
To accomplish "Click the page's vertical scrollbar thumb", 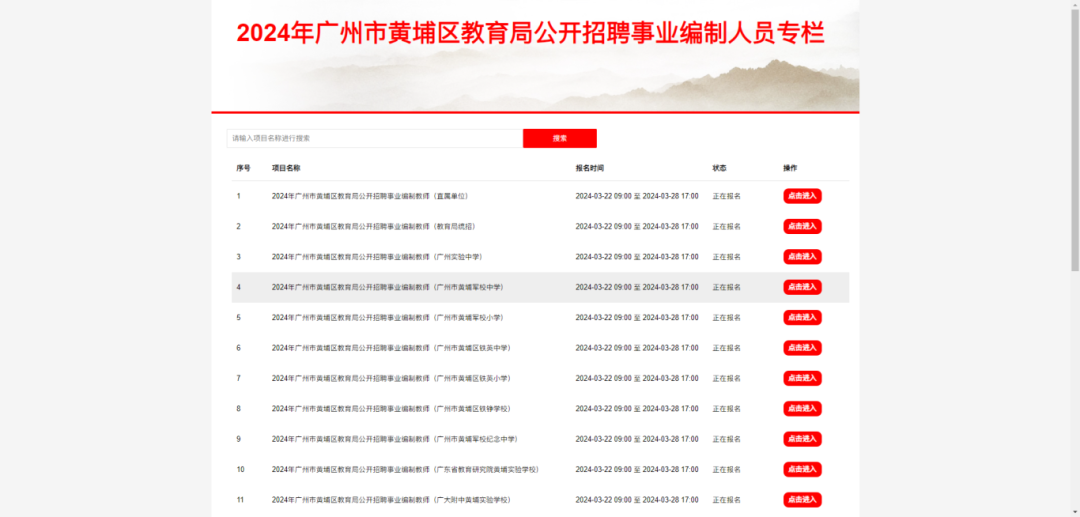I will [x=1074, y=141].
